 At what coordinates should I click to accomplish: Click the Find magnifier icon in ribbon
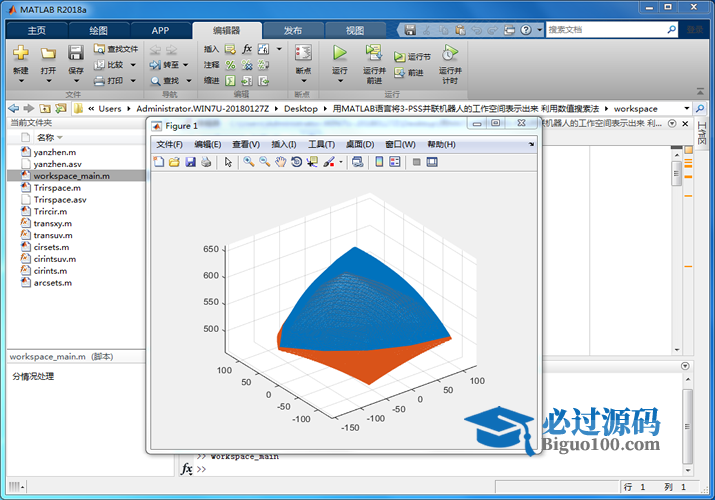(155, 81)
